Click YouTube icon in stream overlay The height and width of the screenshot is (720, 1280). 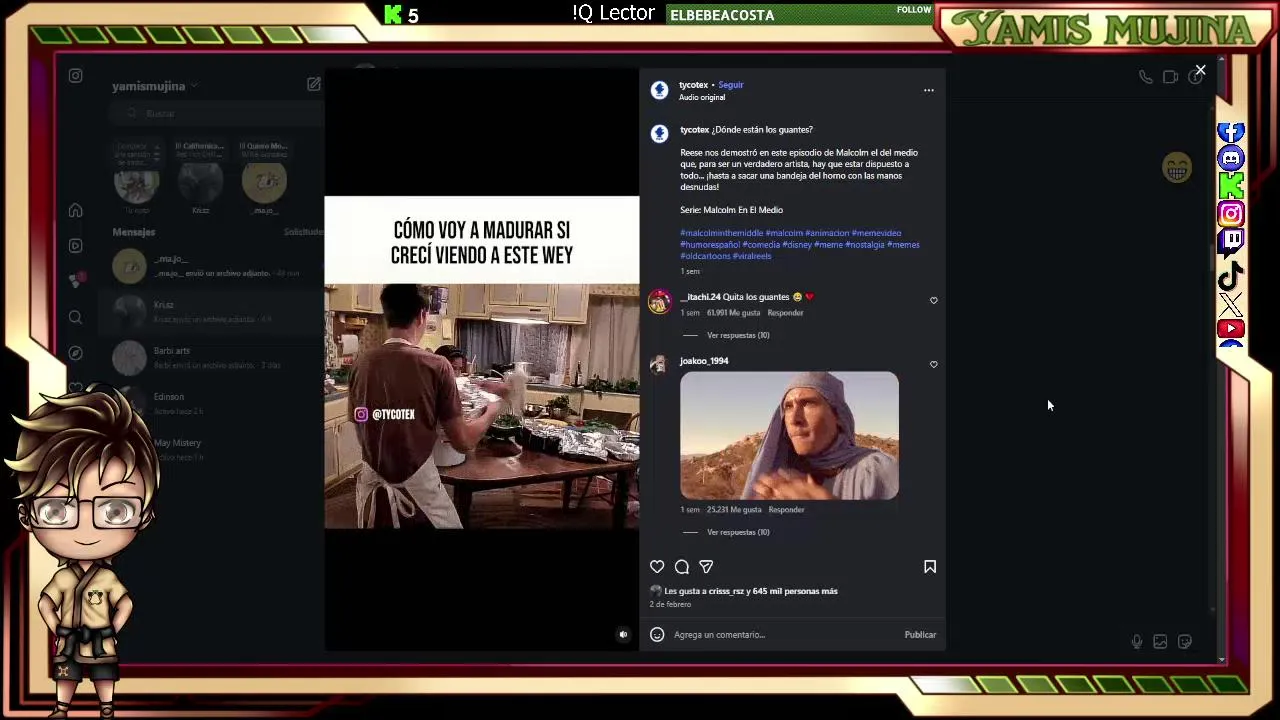1231,329
